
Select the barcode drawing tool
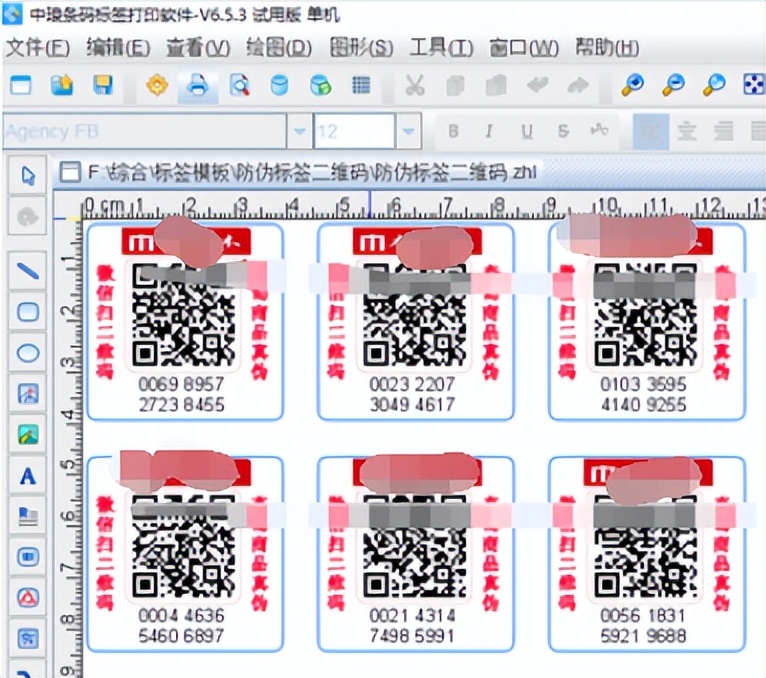click(x=28, y=516)
